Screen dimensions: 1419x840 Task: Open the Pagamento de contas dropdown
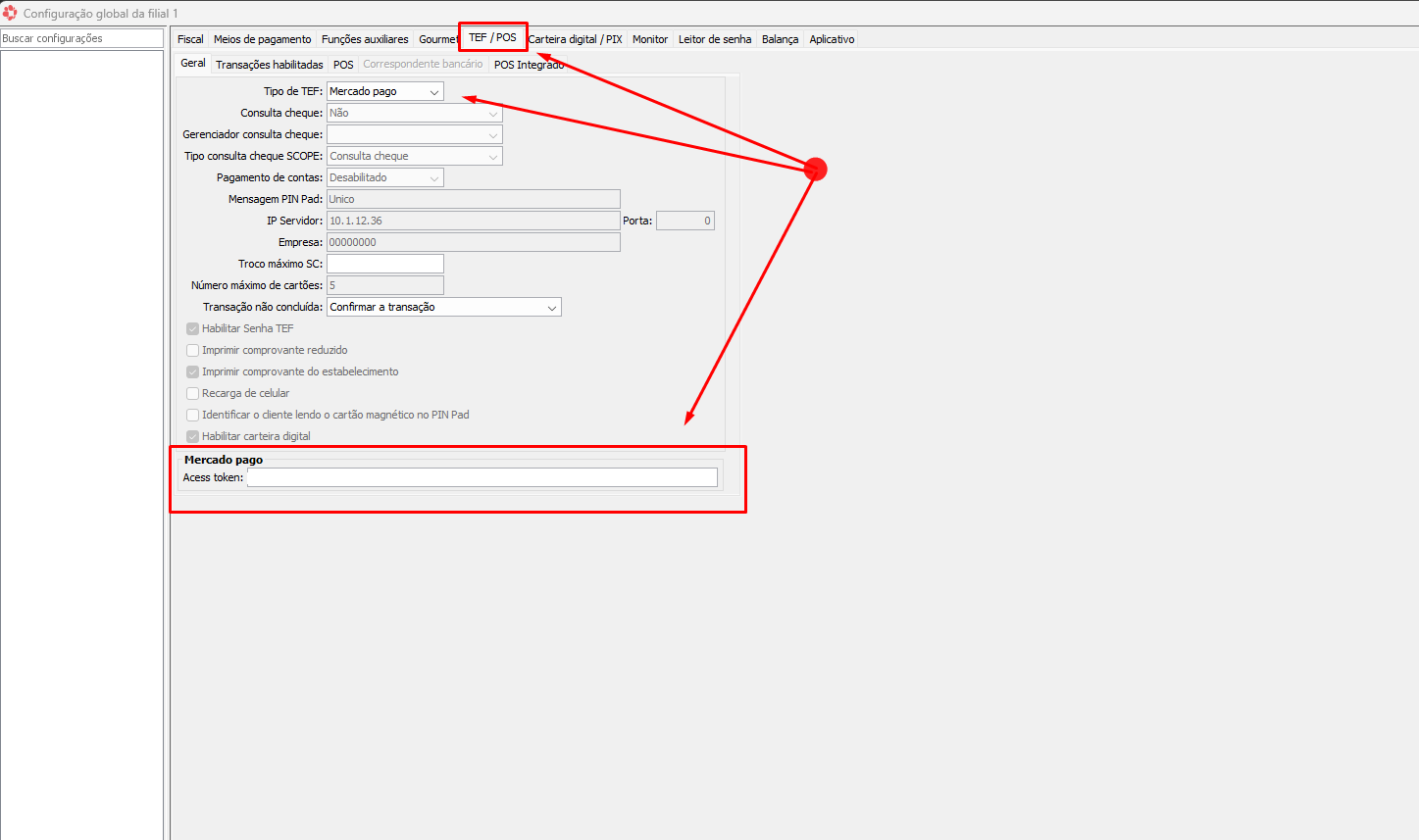click(x=384, y=177)
